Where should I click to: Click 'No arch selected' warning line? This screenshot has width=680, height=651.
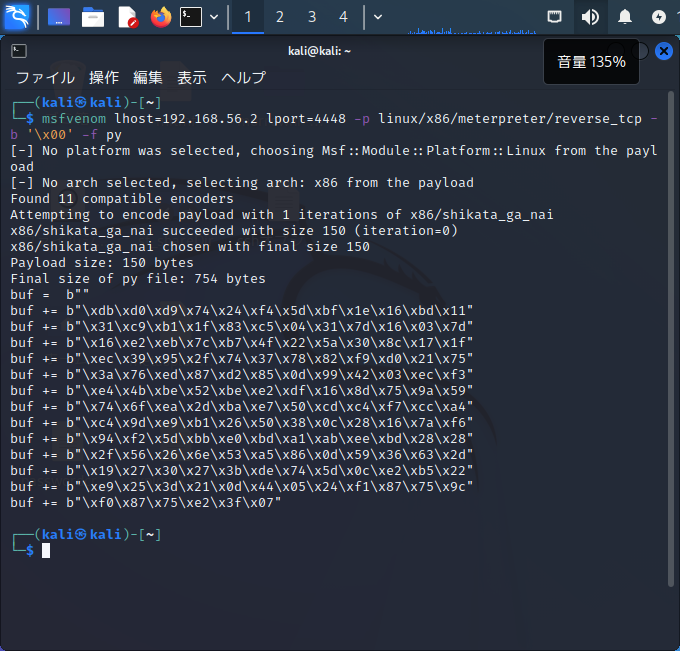[242, 183]
